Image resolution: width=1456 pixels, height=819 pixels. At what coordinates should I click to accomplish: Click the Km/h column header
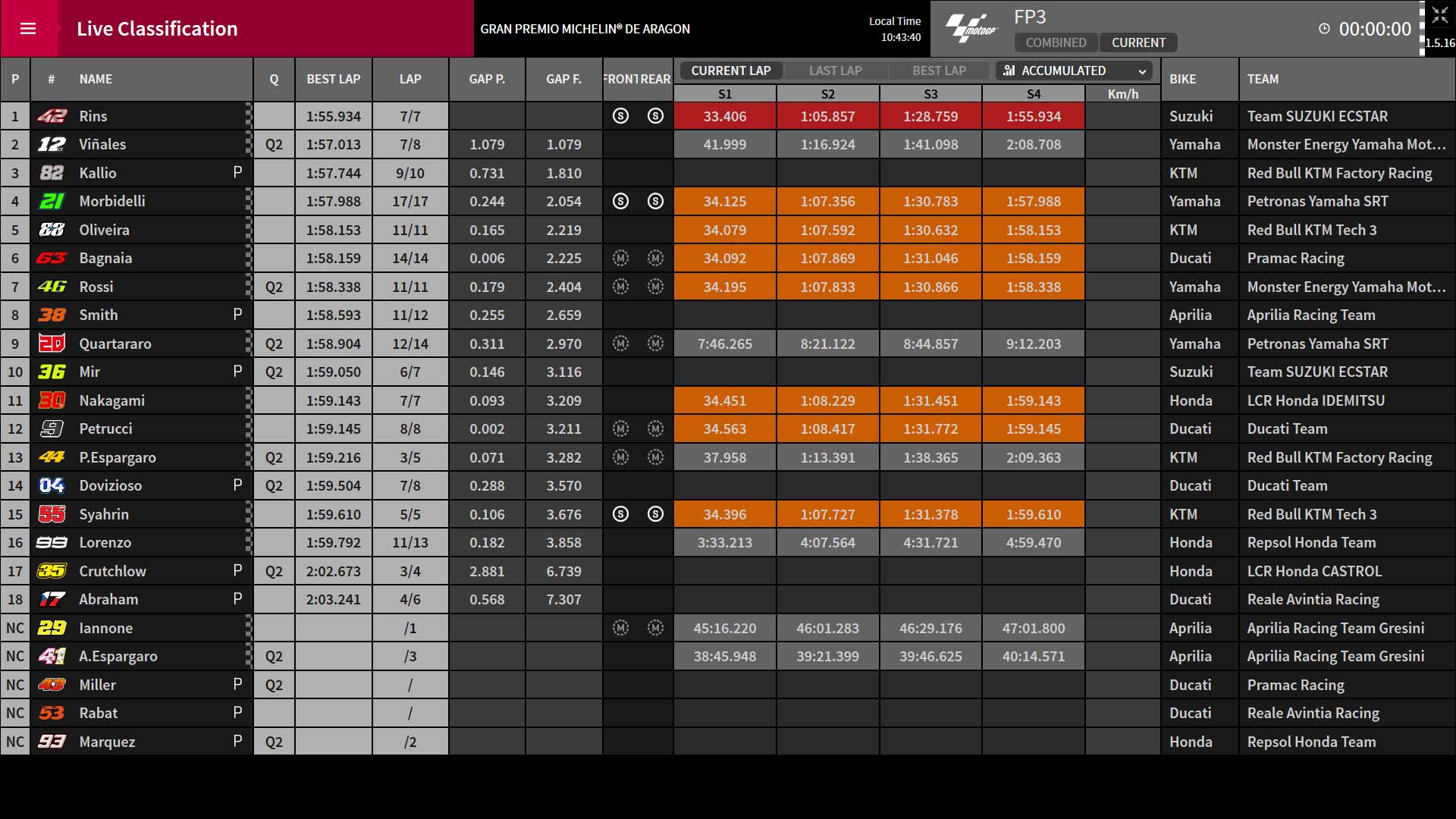[x=1123, y=94]
